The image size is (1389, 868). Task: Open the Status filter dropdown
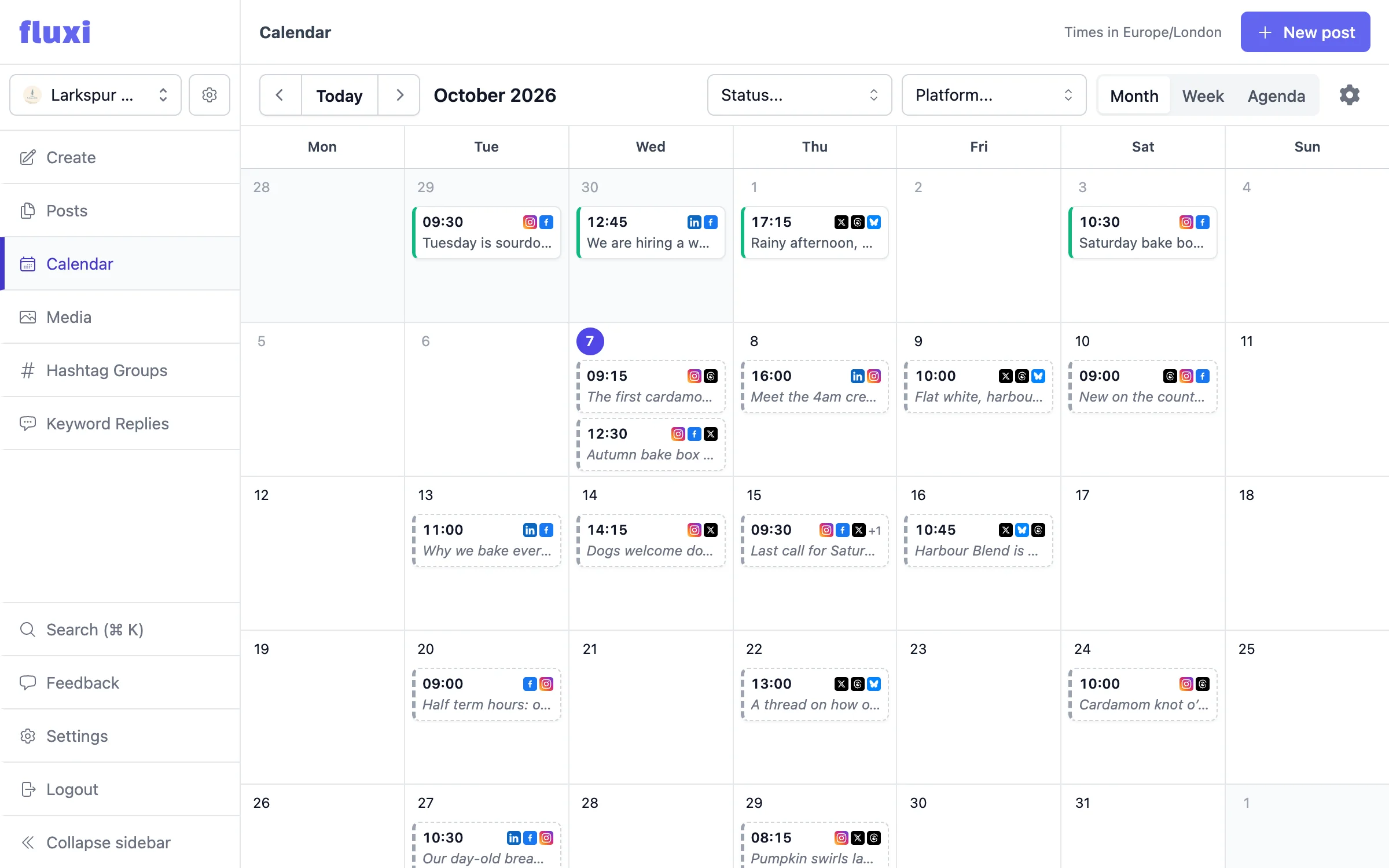click(x=799, y=95)
